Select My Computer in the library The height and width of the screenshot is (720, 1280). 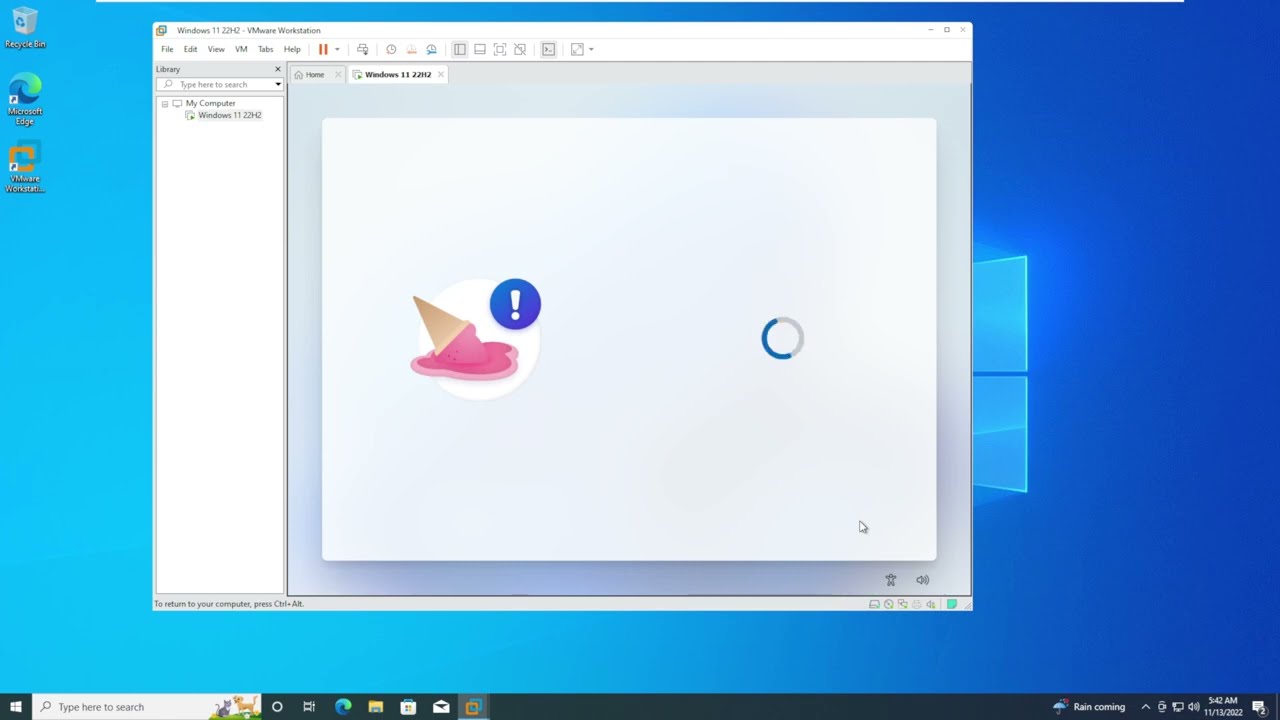click(210, 103)
